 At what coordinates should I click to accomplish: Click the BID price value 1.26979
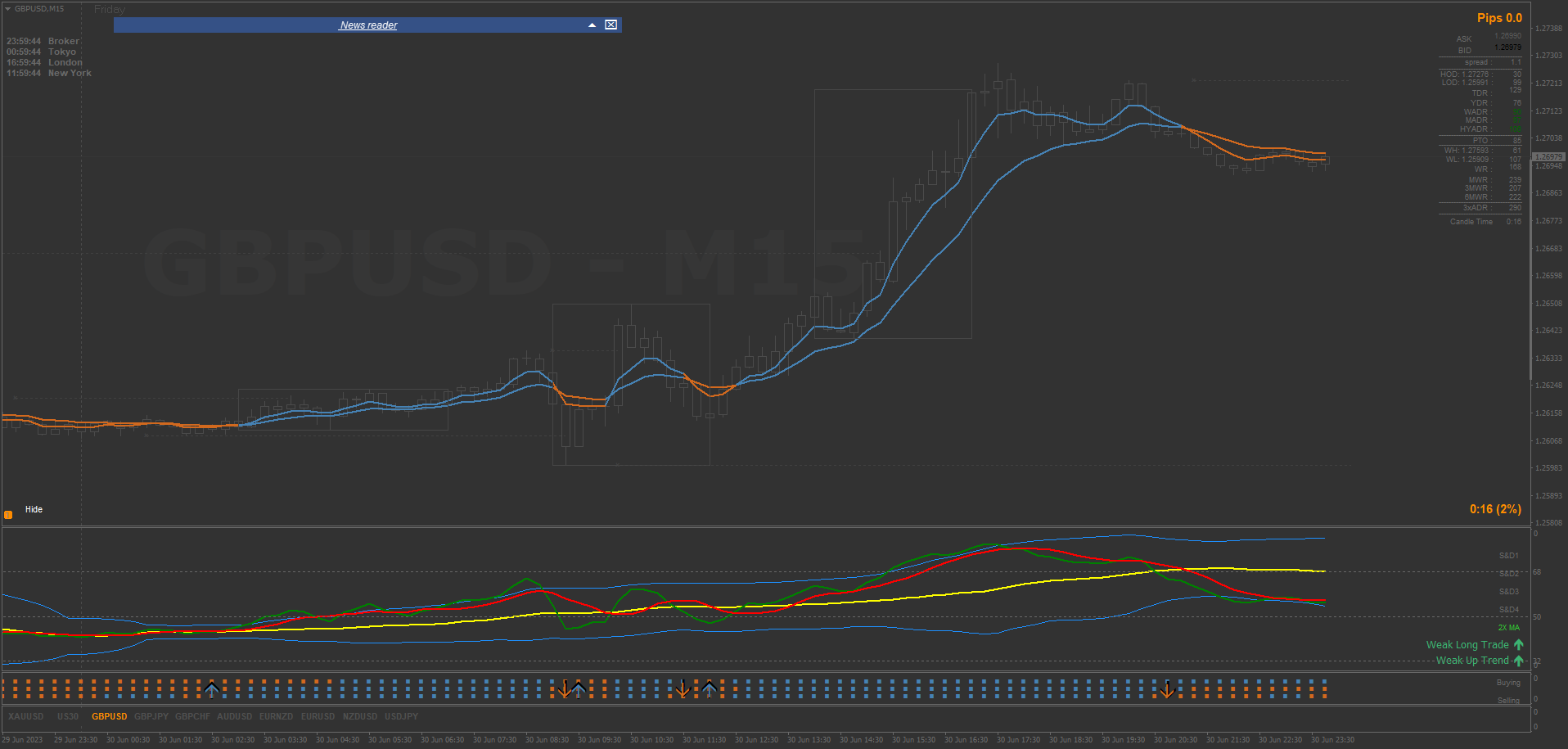click(x=1508, y=47)
